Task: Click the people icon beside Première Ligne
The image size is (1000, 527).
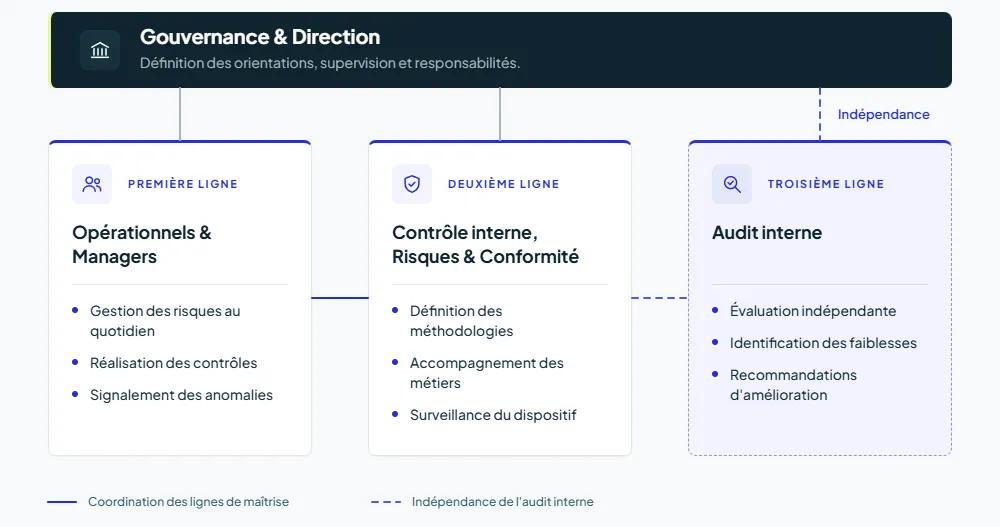Action: [x=92, y=184]
